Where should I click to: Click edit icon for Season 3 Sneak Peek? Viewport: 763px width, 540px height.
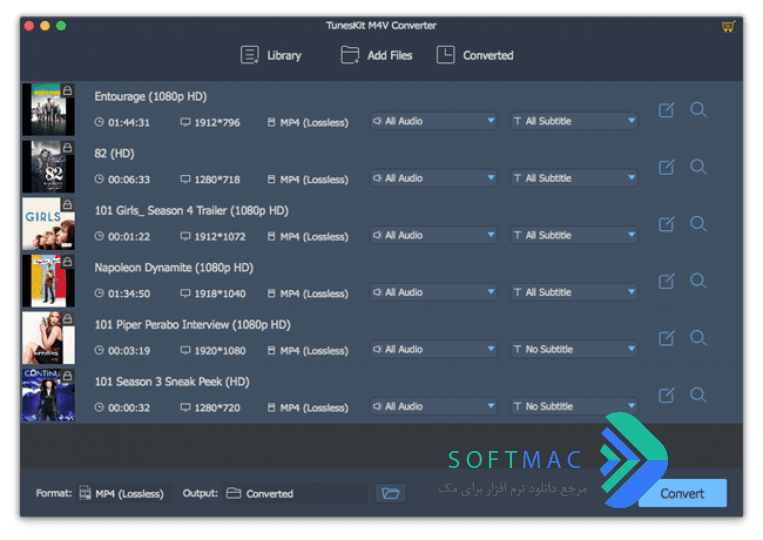coord(666,395)
